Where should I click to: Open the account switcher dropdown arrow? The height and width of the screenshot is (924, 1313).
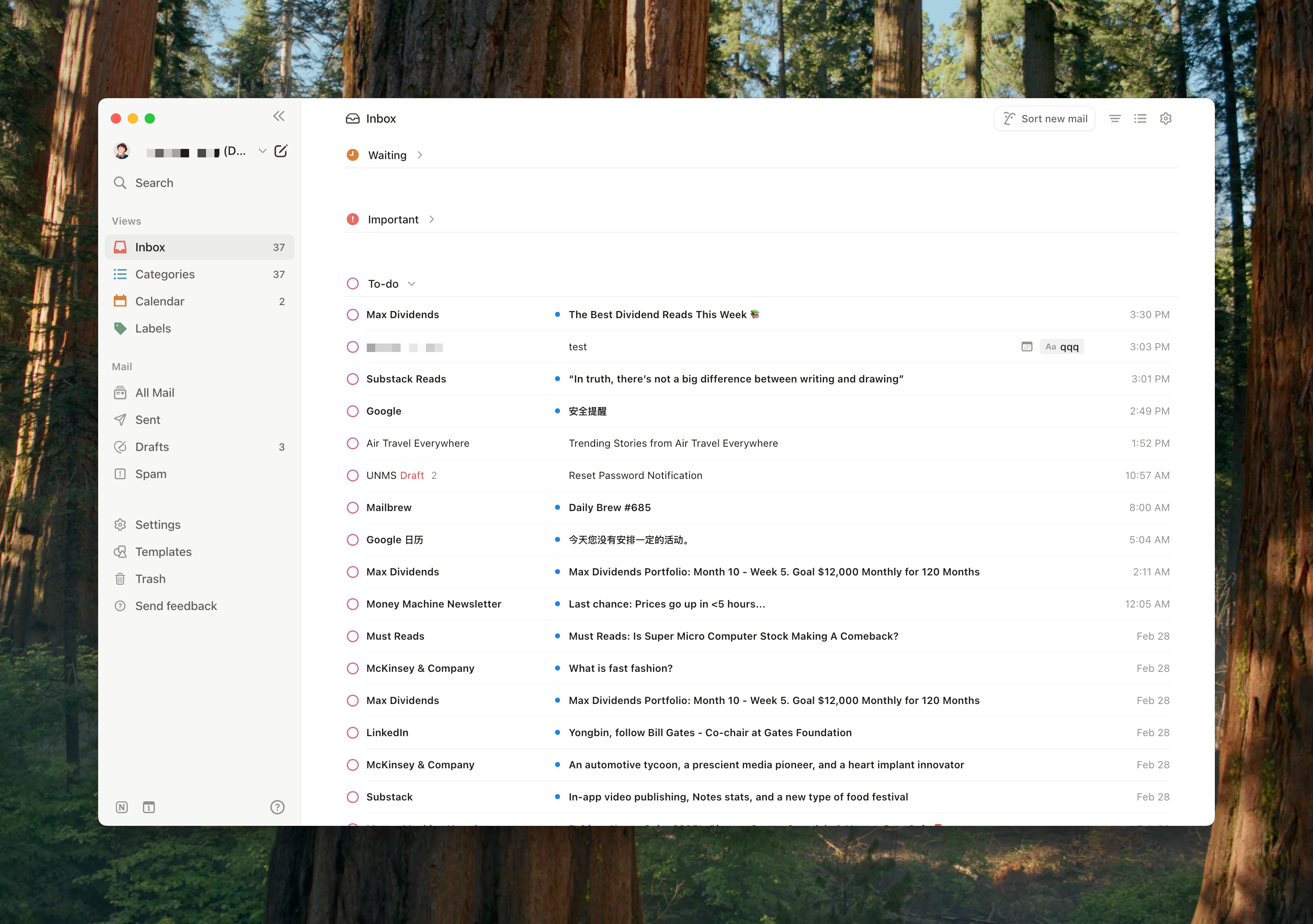tap(263, 151)
